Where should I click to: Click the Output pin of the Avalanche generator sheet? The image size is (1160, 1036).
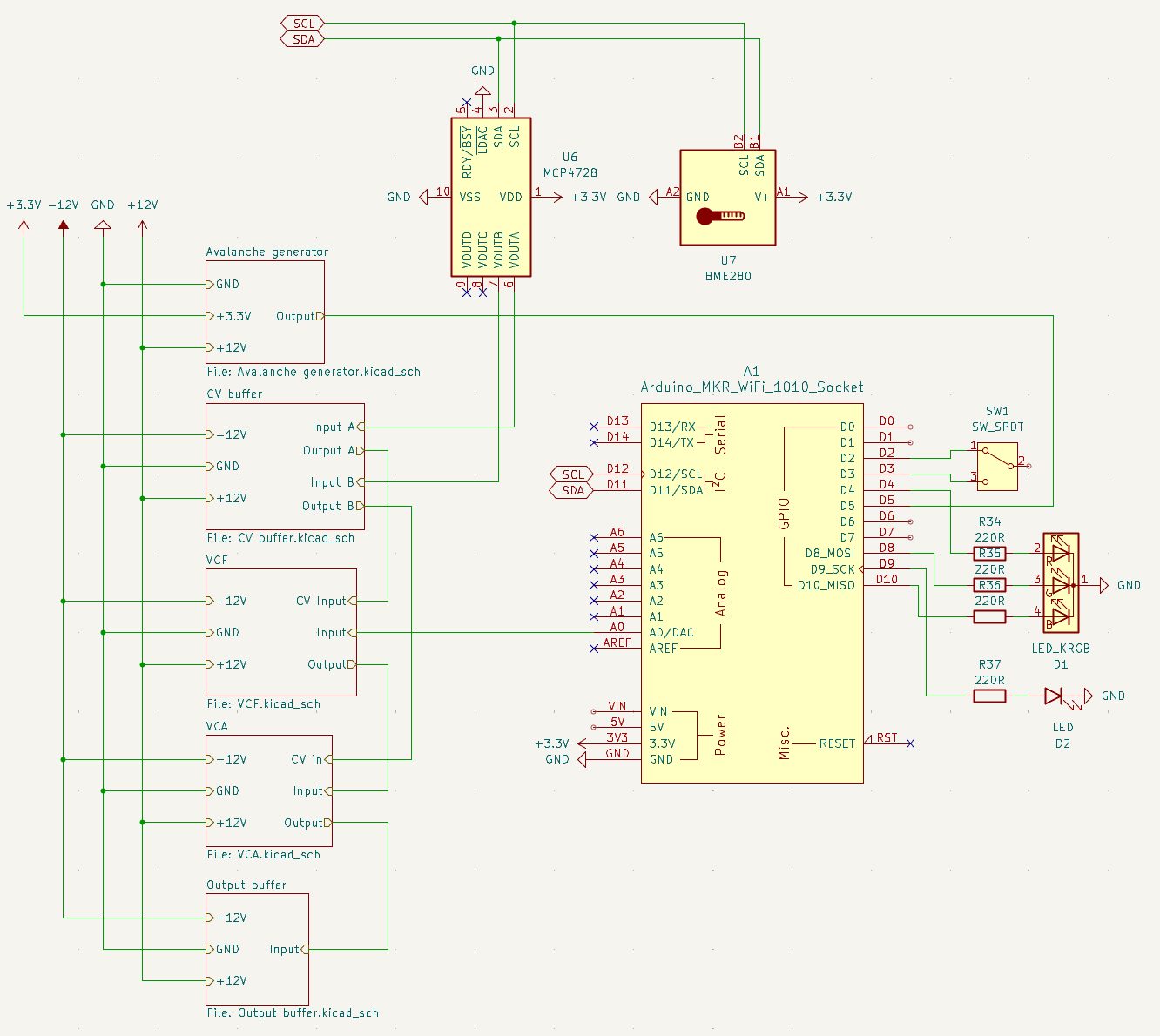(300, 316)
